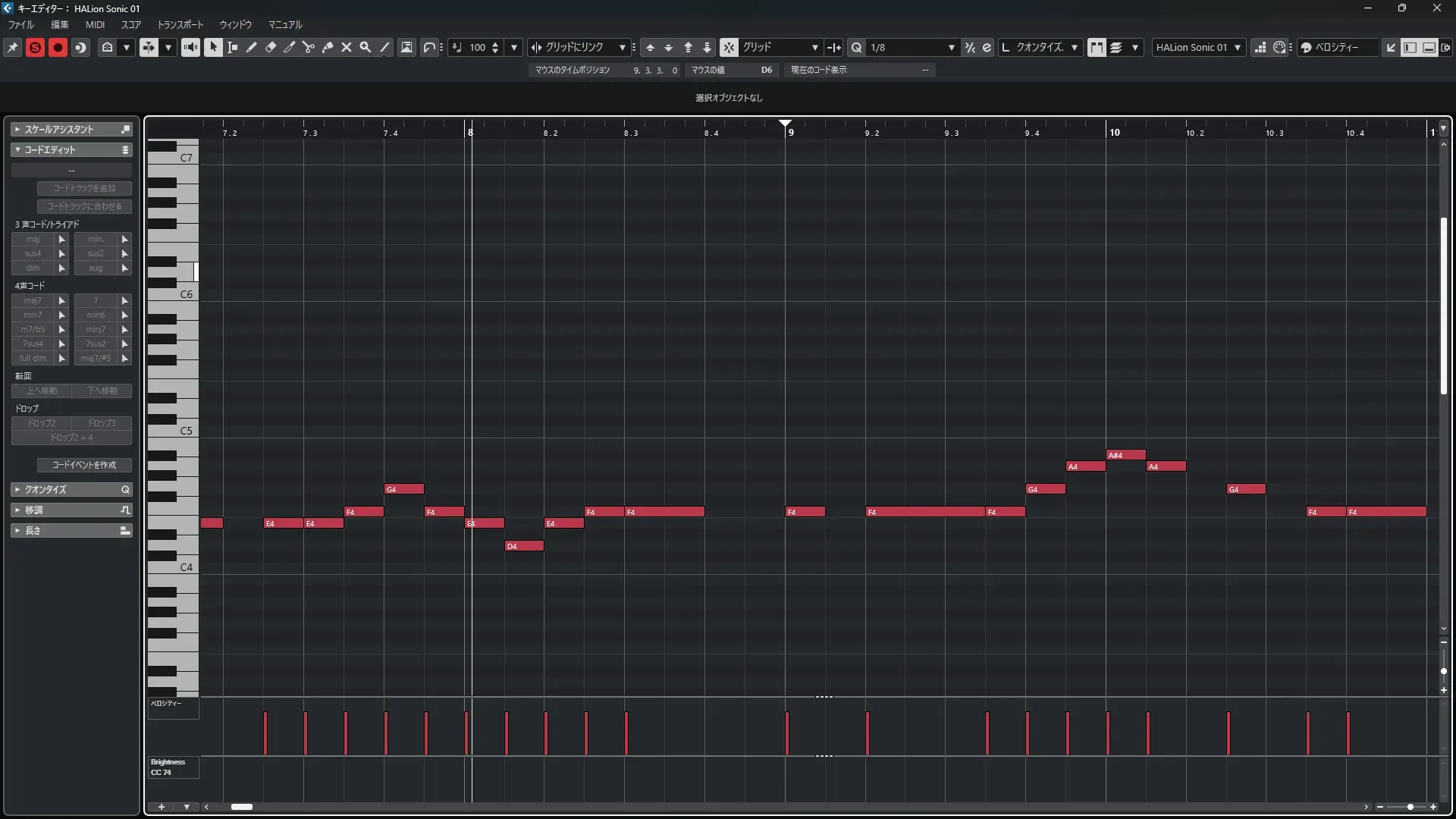
Task: Select the Glue tool
Action: 328,47
